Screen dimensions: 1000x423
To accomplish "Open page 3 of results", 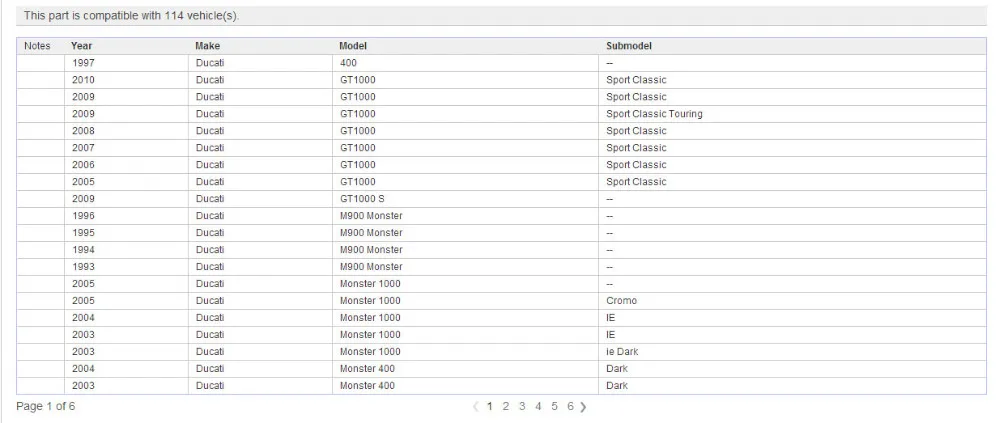I will click(522, 406).
